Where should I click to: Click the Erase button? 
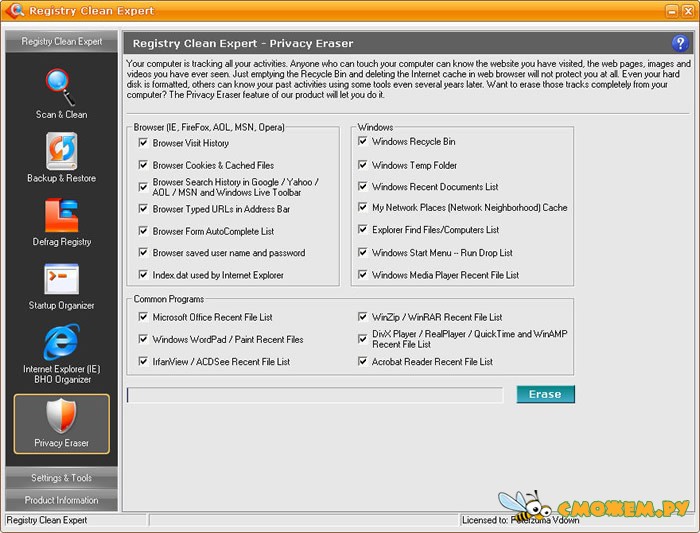(x=546, y=394)
